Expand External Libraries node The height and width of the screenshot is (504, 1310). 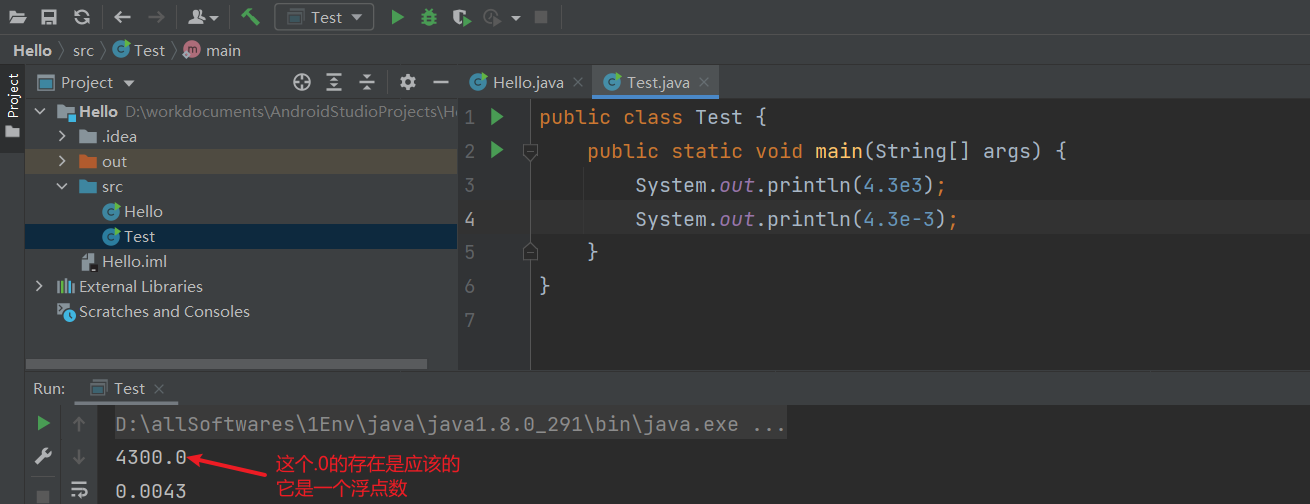tap(39, 286)
